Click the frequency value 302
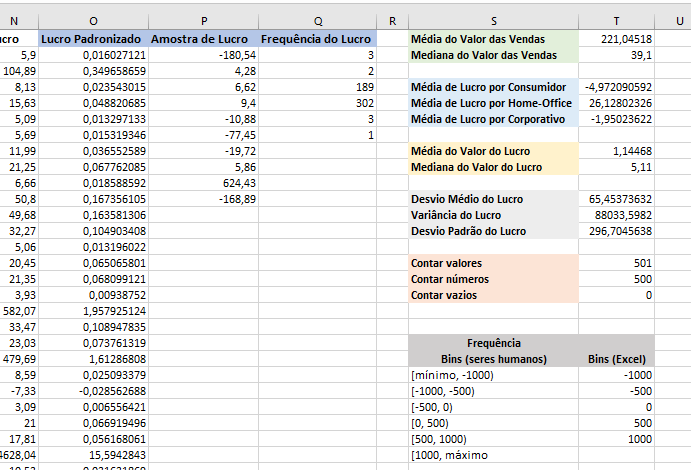The image size is (691, 470). tap(318, 103)
